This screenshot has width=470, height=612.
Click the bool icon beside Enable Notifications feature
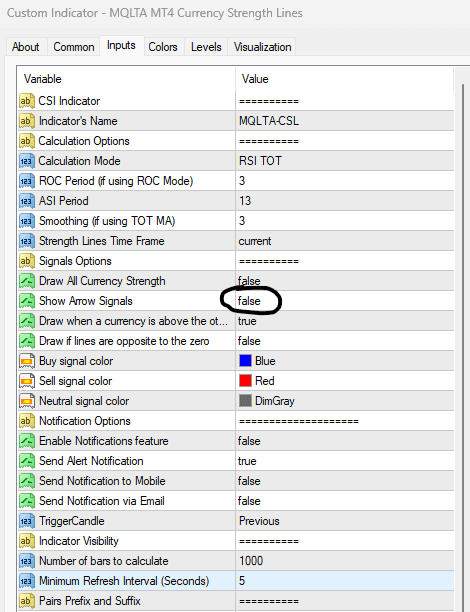27,441
